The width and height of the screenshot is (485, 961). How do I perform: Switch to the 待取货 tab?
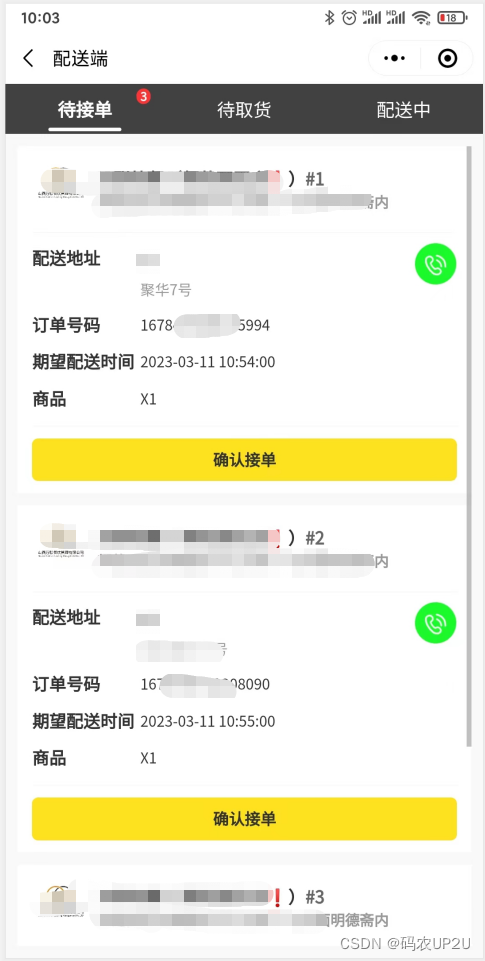point(244,110)
